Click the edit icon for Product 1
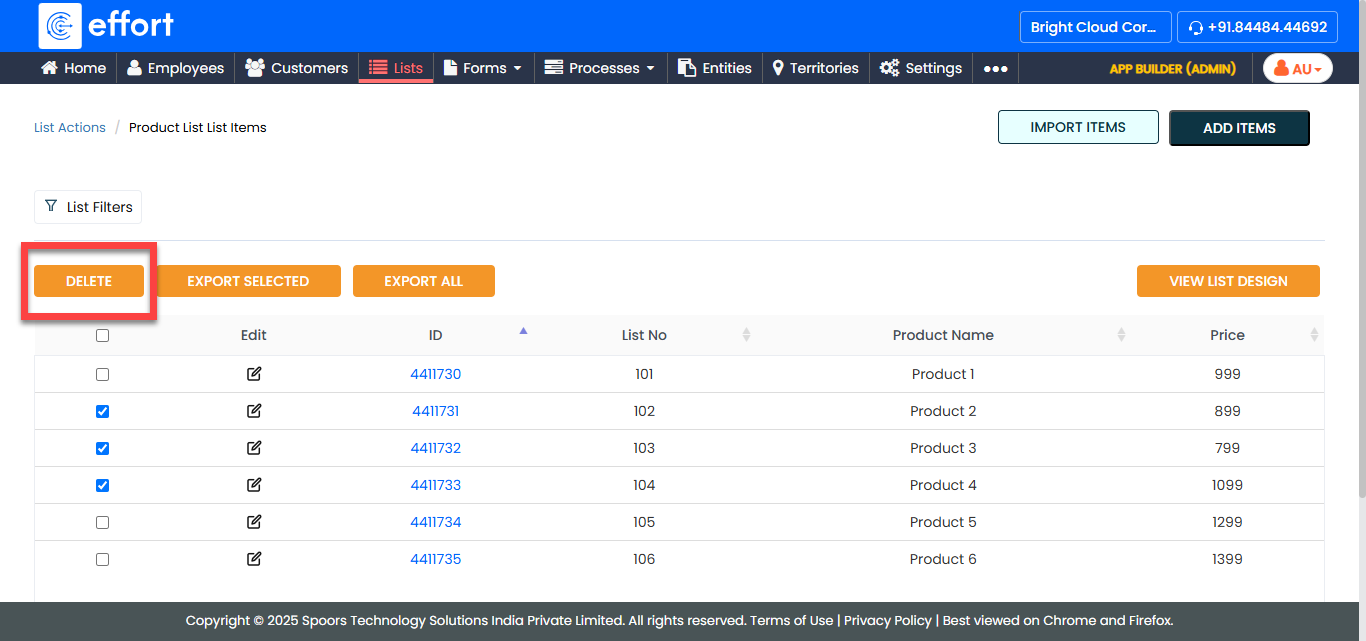This screenshot has height=641, width=1366. click(x=254, y=374)
